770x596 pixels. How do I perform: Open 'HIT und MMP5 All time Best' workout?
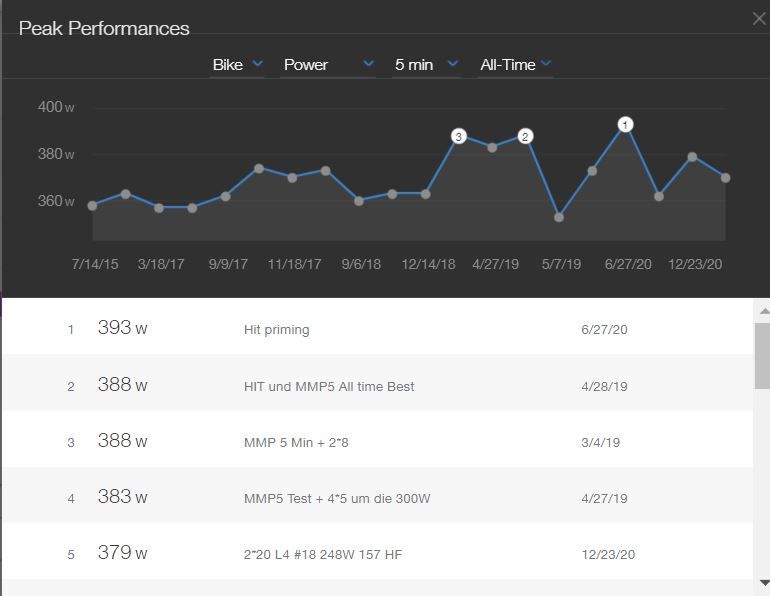point(328,386)
